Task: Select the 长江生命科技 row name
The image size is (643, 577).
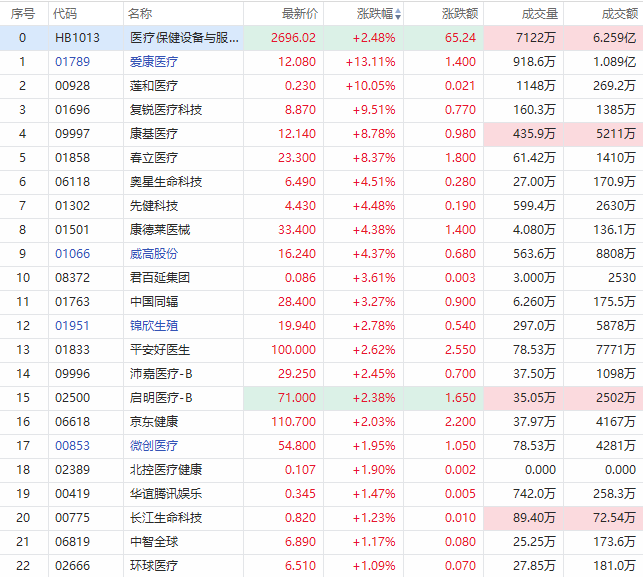Action: click(x=166, y=518)
